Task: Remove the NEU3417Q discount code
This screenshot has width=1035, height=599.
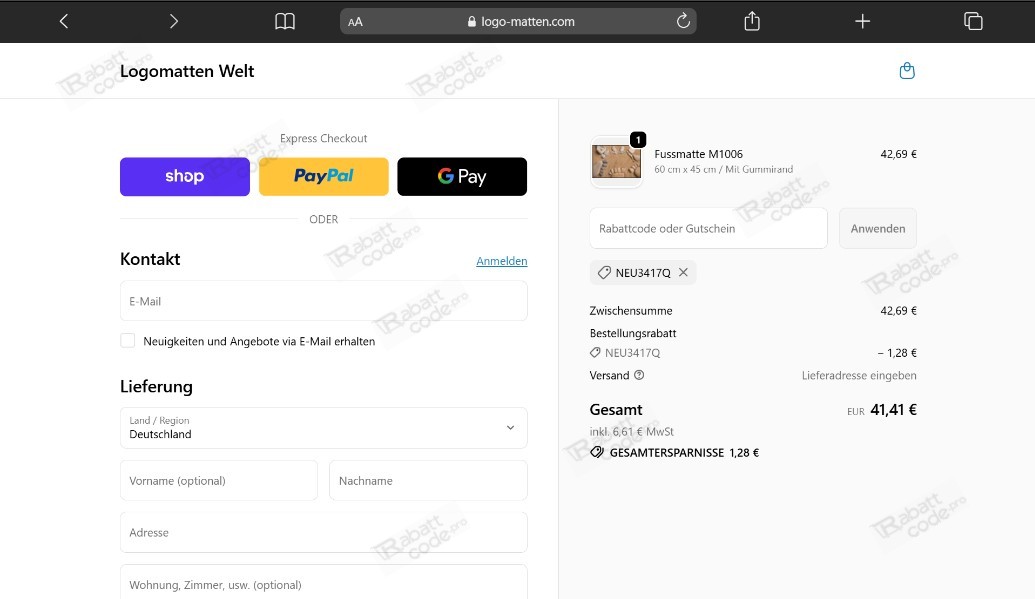Action: tap(683, 272)
